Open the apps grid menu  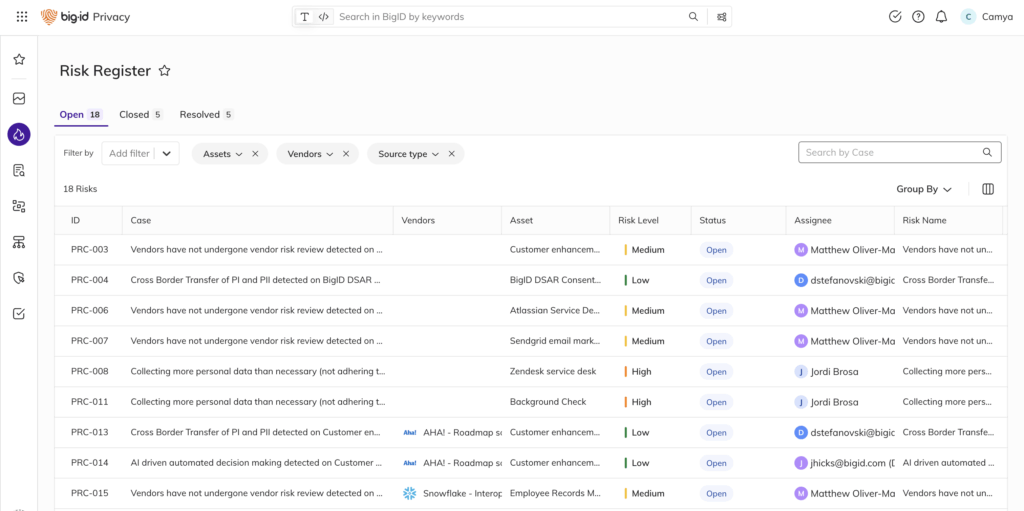point(22,17)
